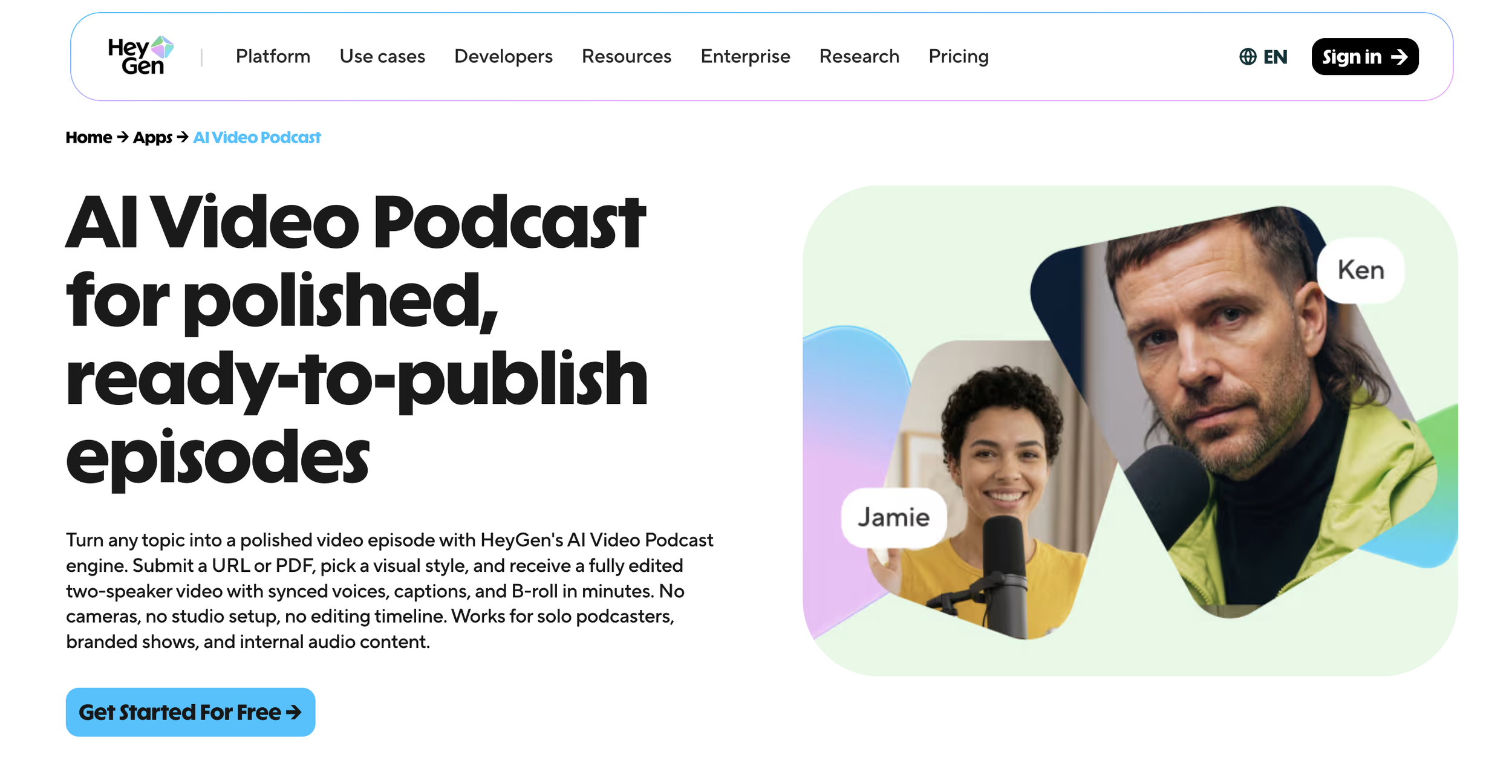Image resolution: width=1512 pixels, height=784 pixels.
Task: Click the AI Video Podcast breadcrumb
Action: [x=257, y=137]
